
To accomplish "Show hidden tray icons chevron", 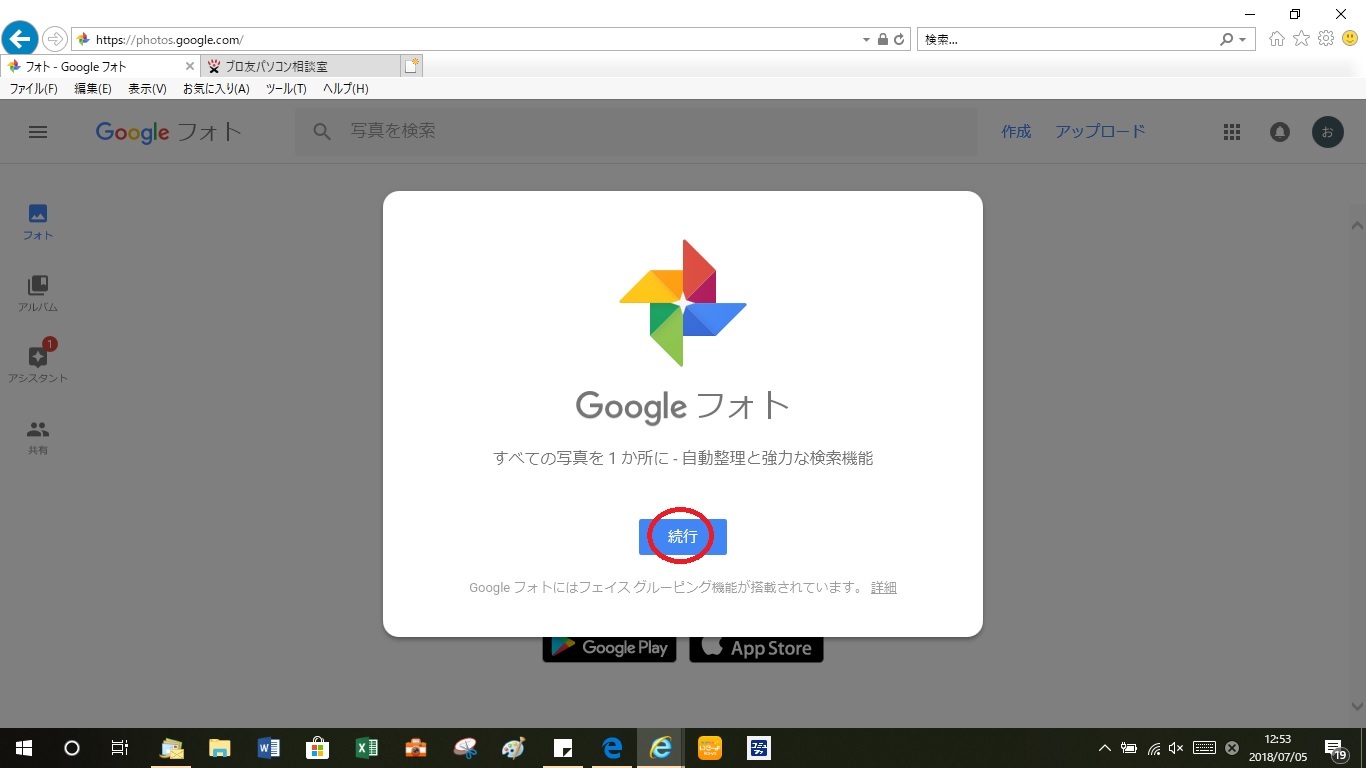I will point(1105,748).
